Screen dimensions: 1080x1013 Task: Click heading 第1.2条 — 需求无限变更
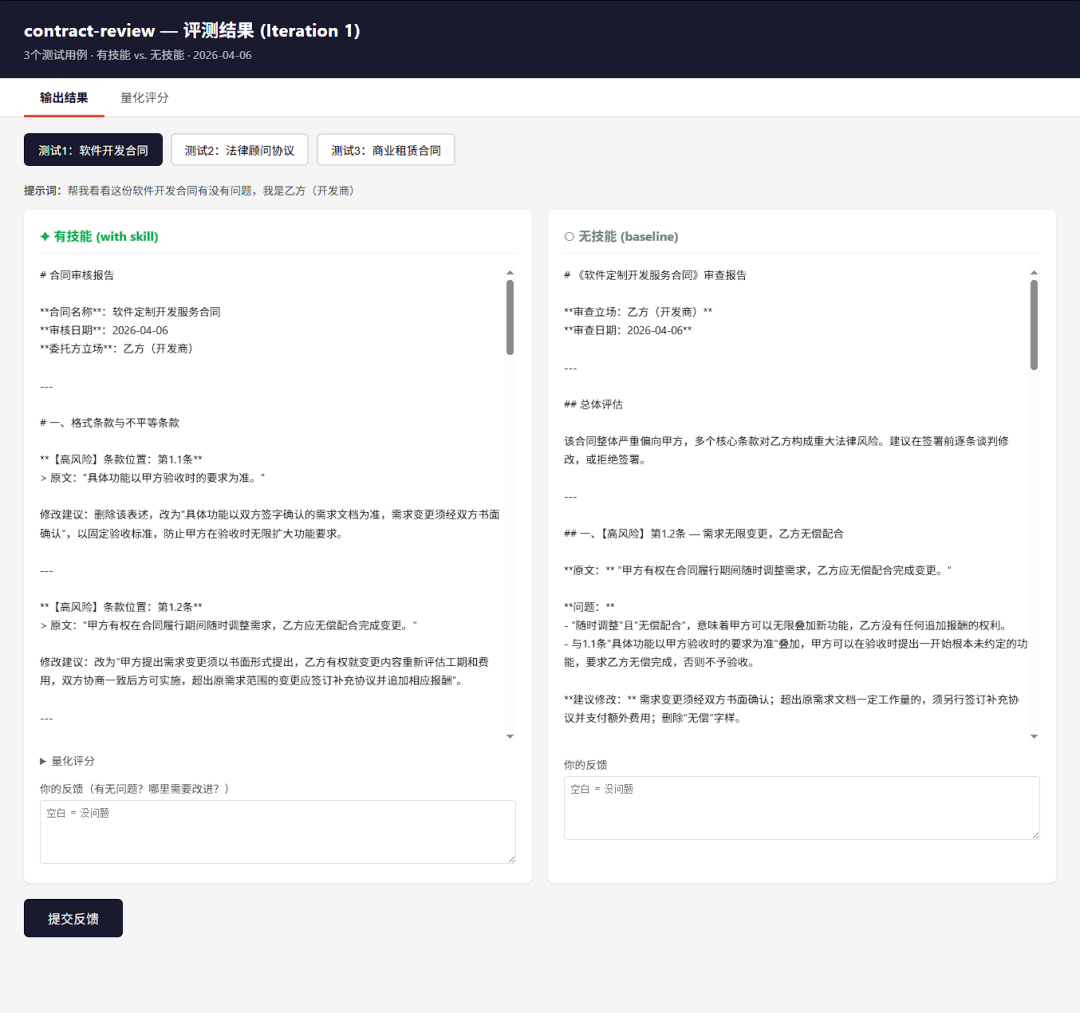point(704,534)
